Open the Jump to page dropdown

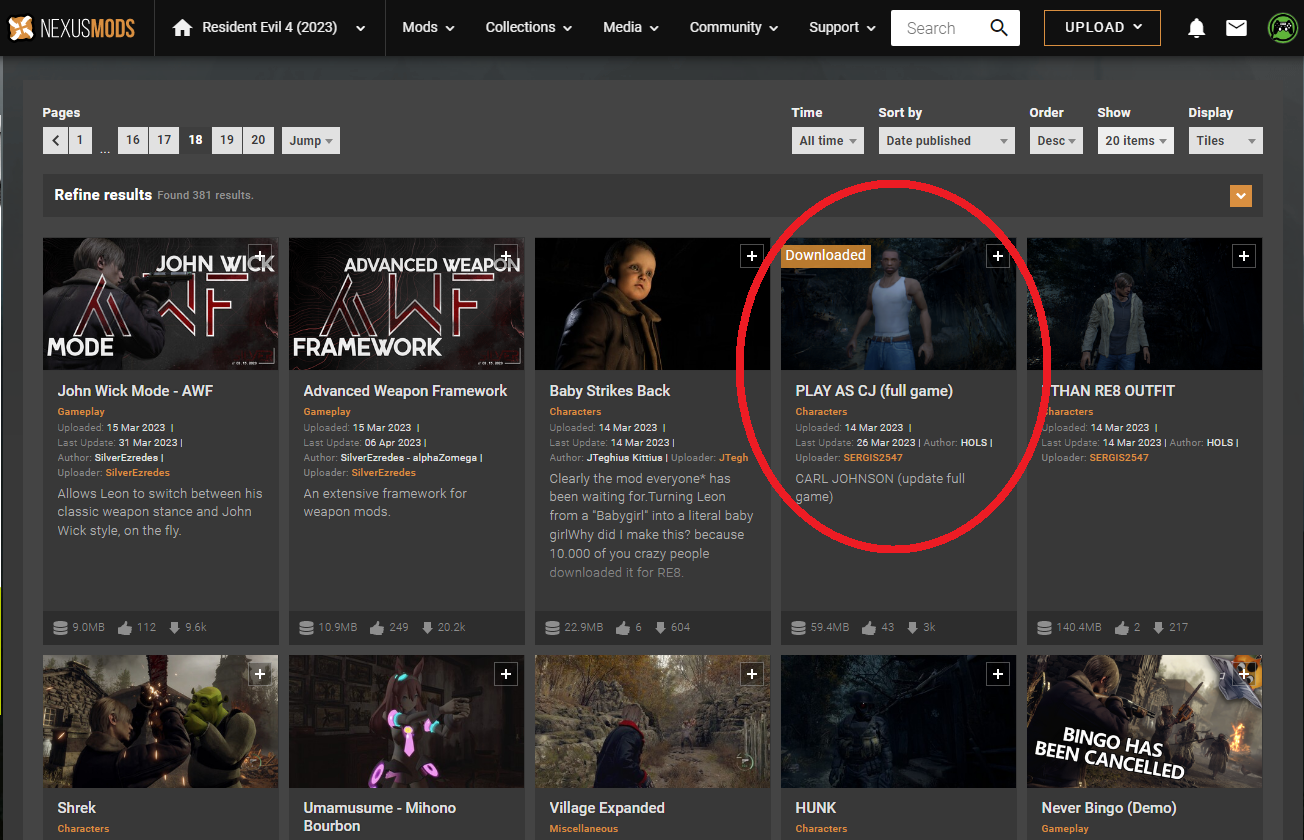(311, 141)
